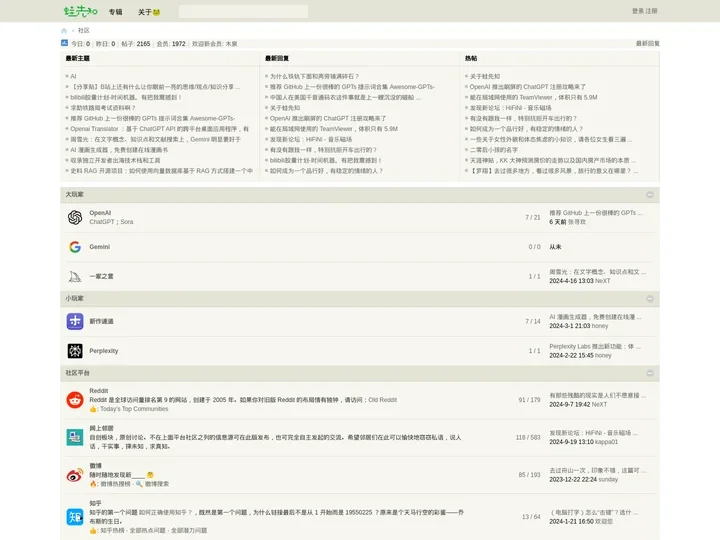Image resolution: width=720 pixels, height=540 pixels.
Task: Open the 微博 Weibo logo icon
Action: click(x=75, y=475)
